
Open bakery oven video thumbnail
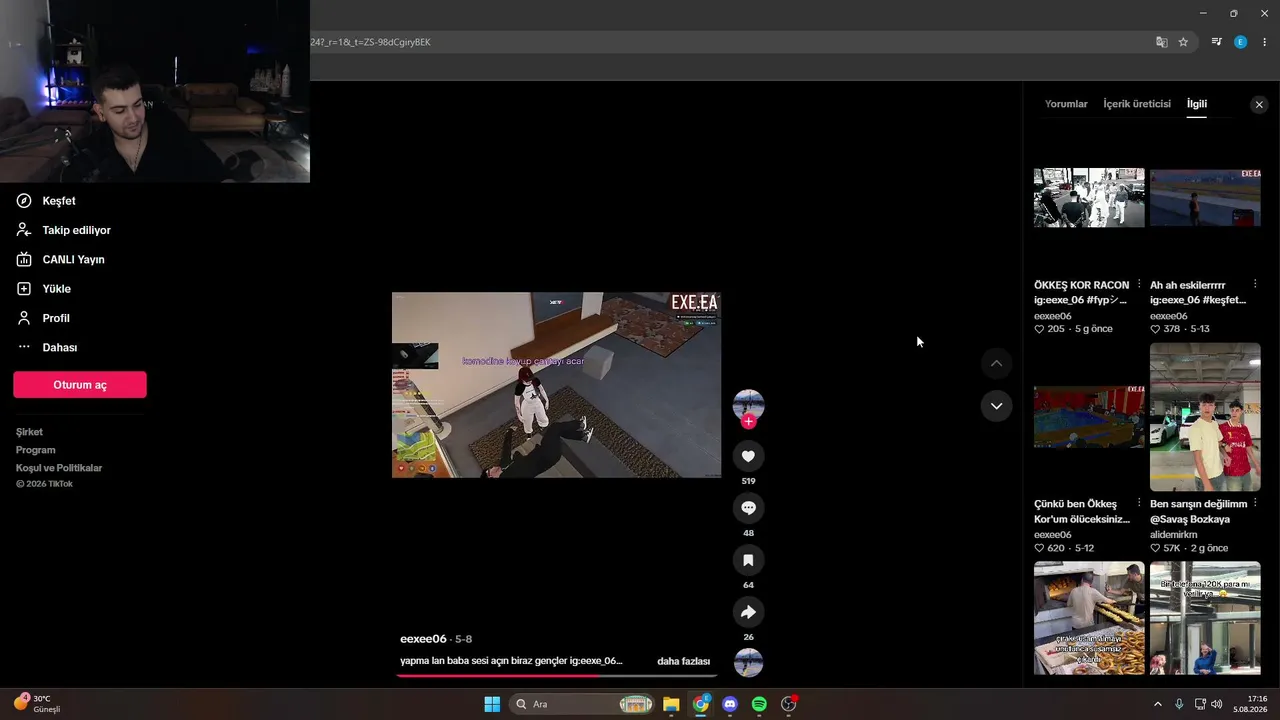pyautogui.click(x=1089, y=618)
